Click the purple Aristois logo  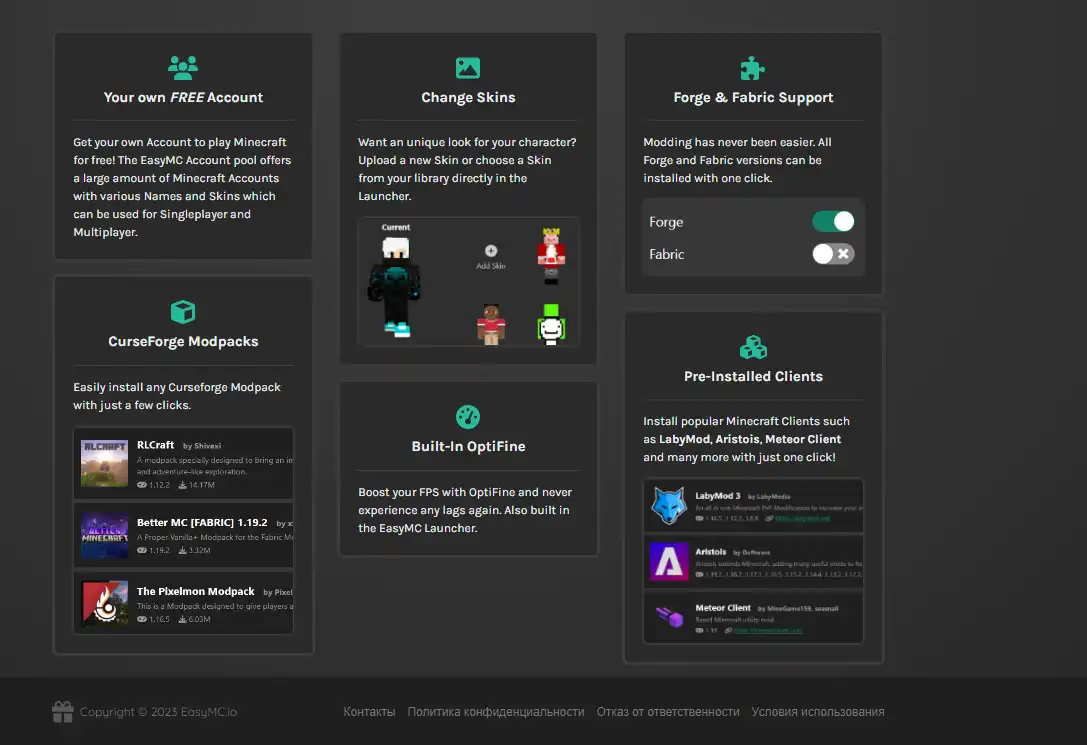(668, 561)
